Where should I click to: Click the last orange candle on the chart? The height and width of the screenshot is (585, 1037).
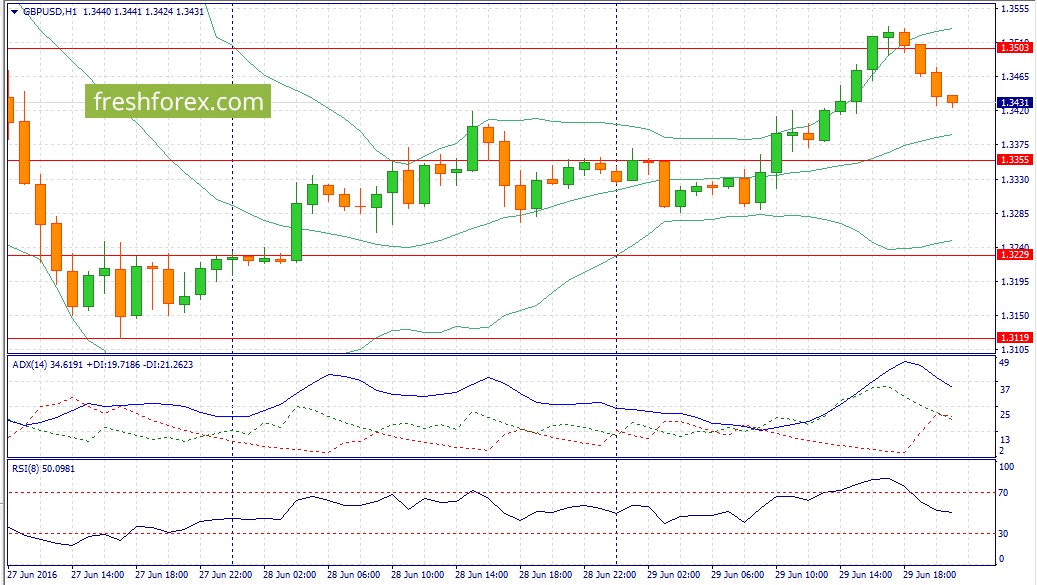coord(952,99)
